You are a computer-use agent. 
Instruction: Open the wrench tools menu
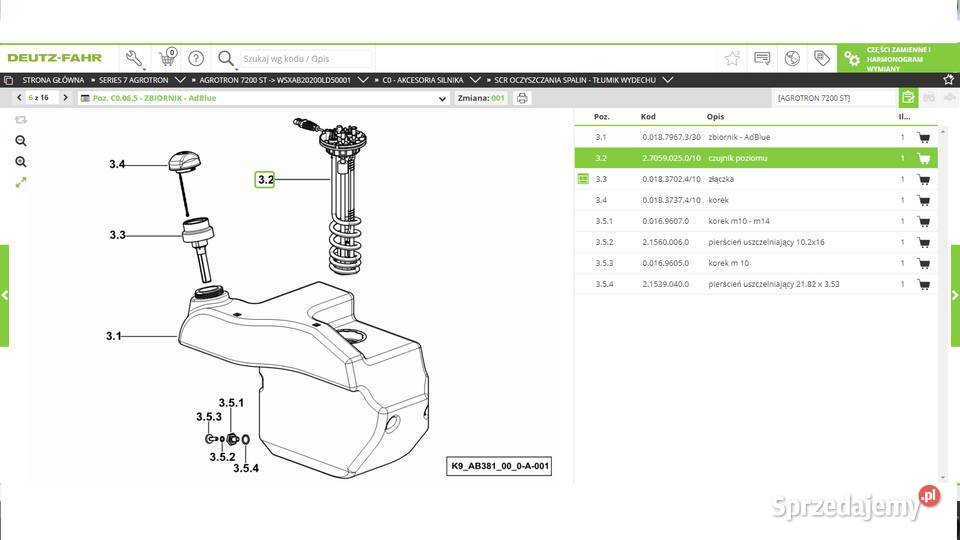tap(134, 58)
